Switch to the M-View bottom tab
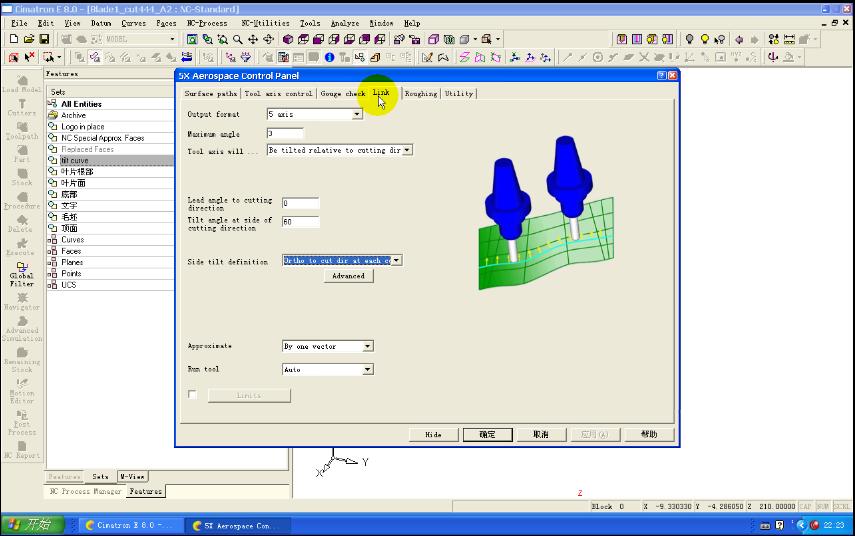This screenshot has height=536, width=855. tap(133, 477)
